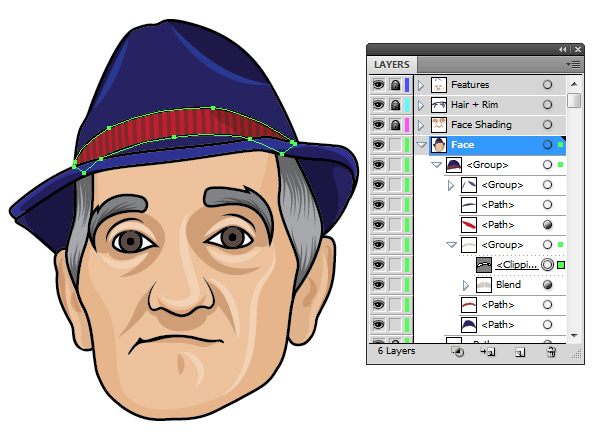
Task: Select the Features layer name
Action: pyautogui.click(x=470, y=85)
